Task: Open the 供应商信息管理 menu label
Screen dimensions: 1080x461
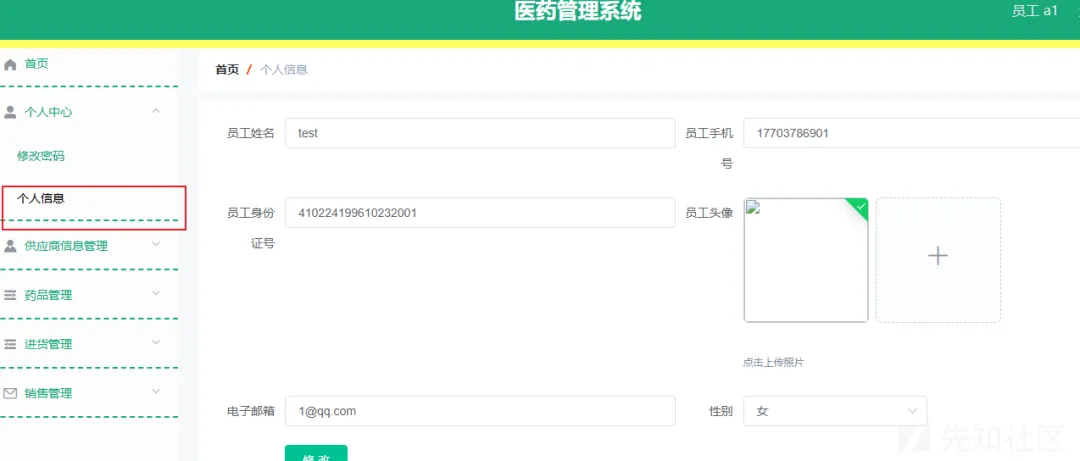Action: click(x=66, y=246)
